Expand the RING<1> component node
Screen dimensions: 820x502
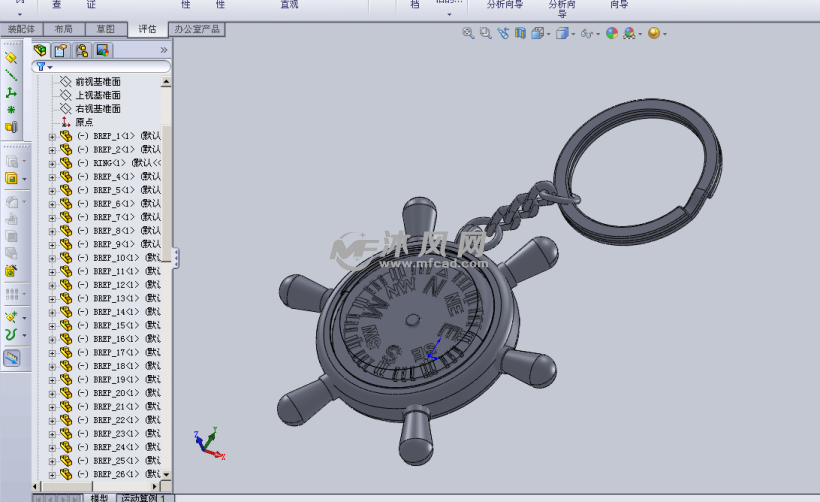[x=52, y=163]
